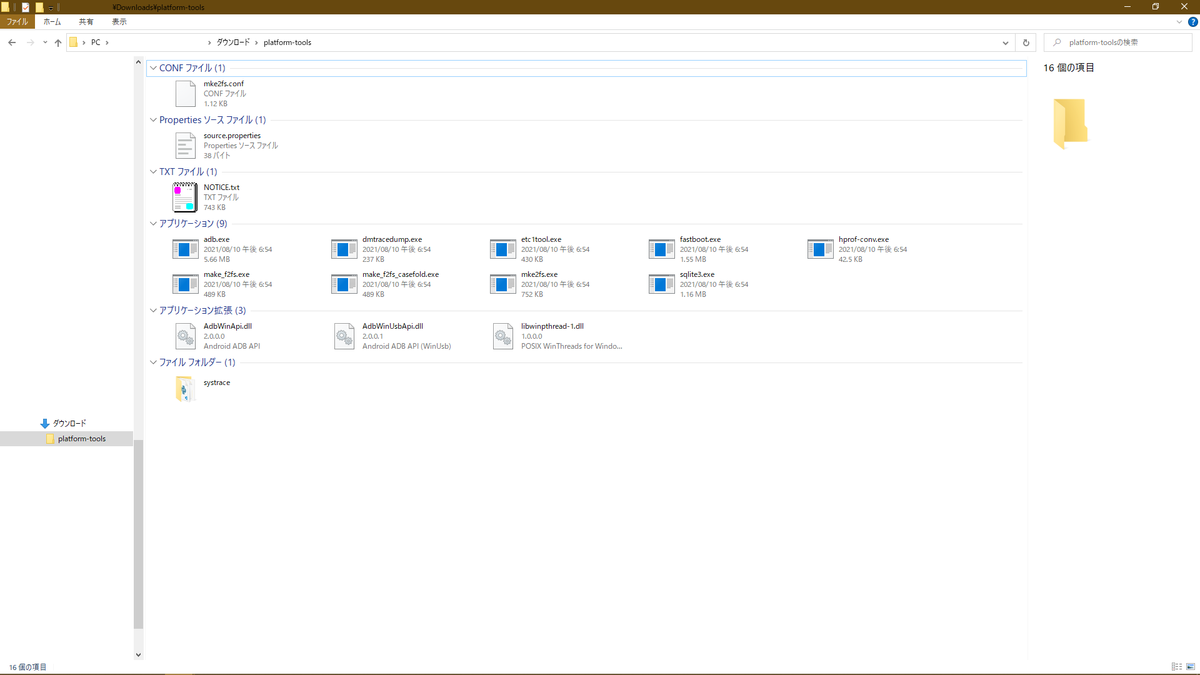Select the NOTICE.txt file name
1200x675 pixels.
[x=222, y=187]
